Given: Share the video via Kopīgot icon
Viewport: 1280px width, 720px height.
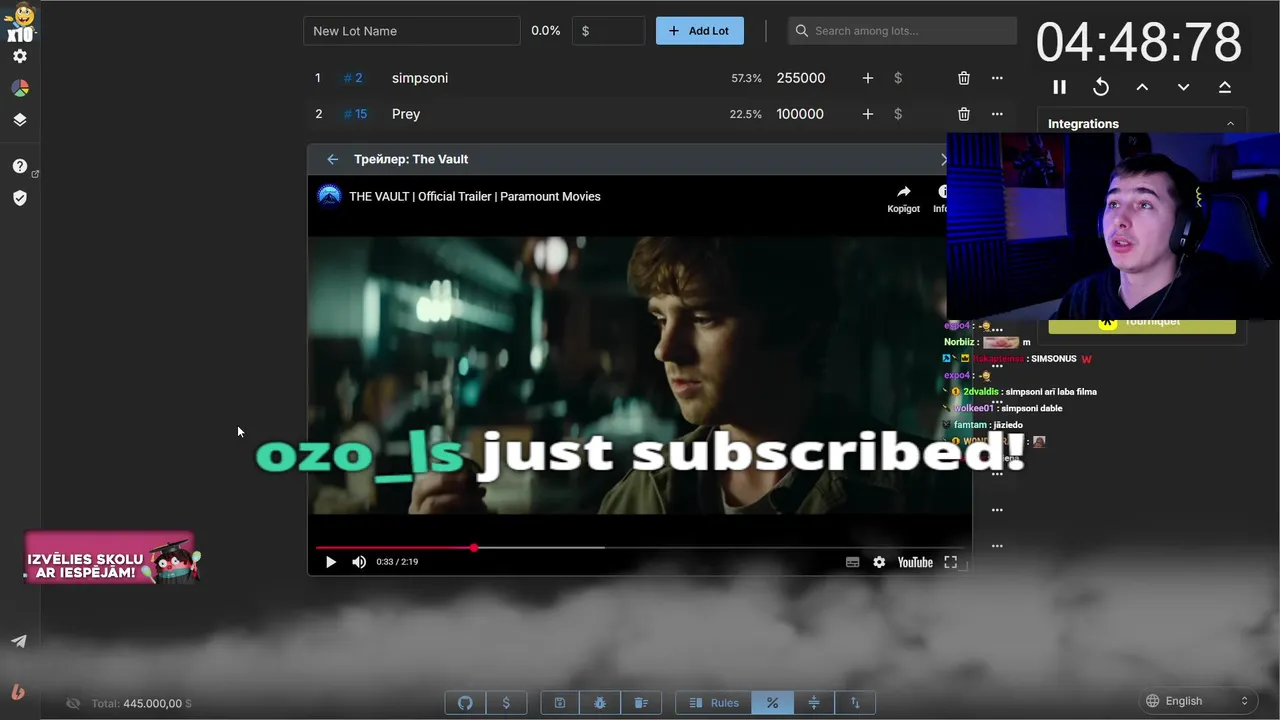Looking at the screenshot, I should pos(903,198).
